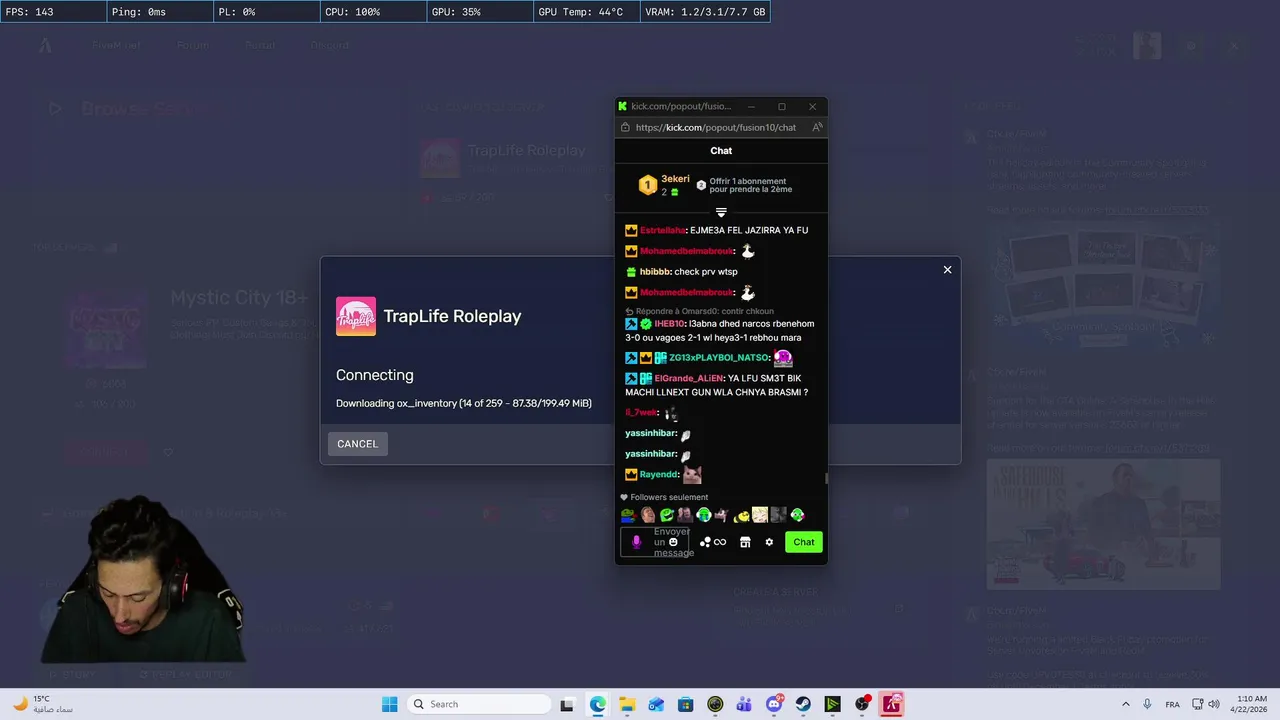Open the Kick shop storefront icon

tap(745, 542)
